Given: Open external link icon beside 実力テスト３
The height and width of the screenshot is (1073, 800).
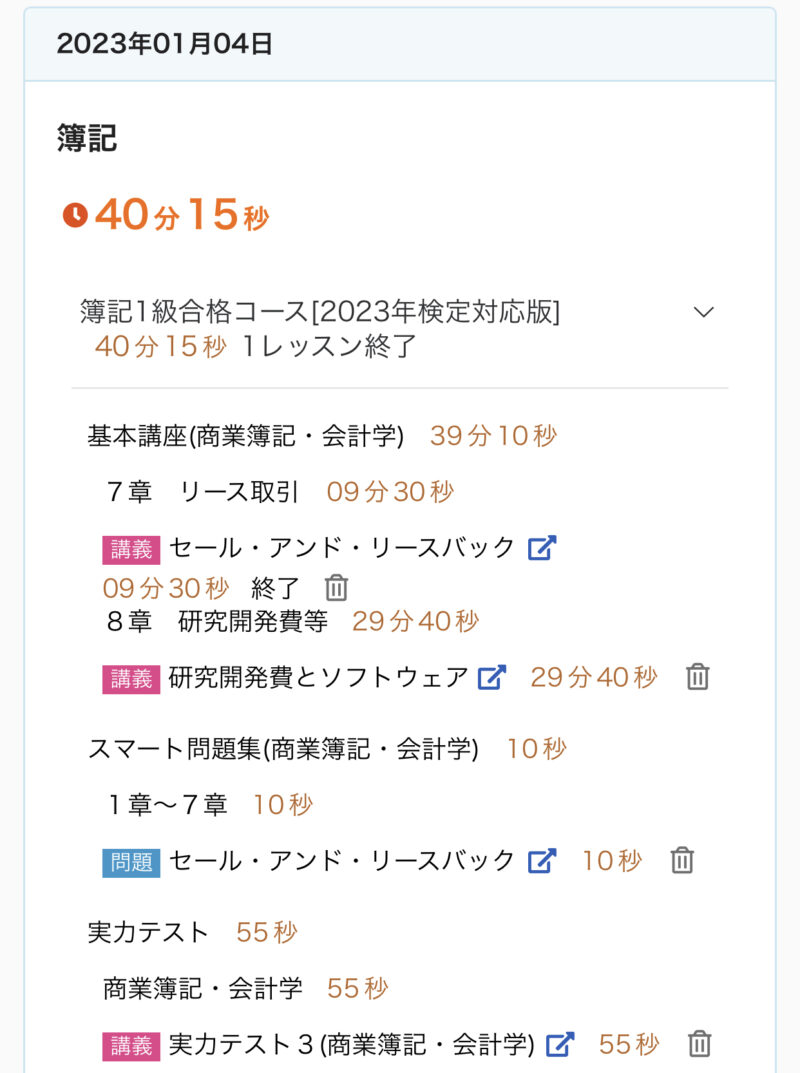Looking at the screenshot, I should [560, 1045].
